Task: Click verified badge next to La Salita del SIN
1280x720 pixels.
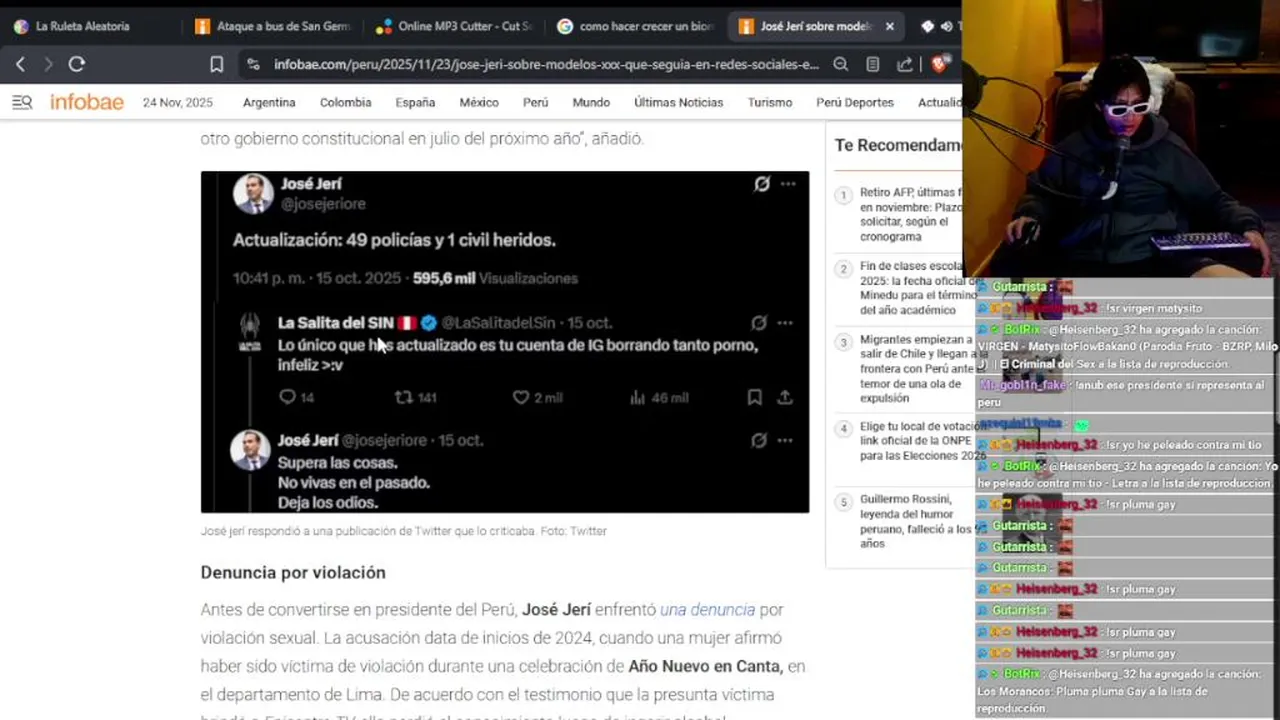Action: [x=429, y=323]
